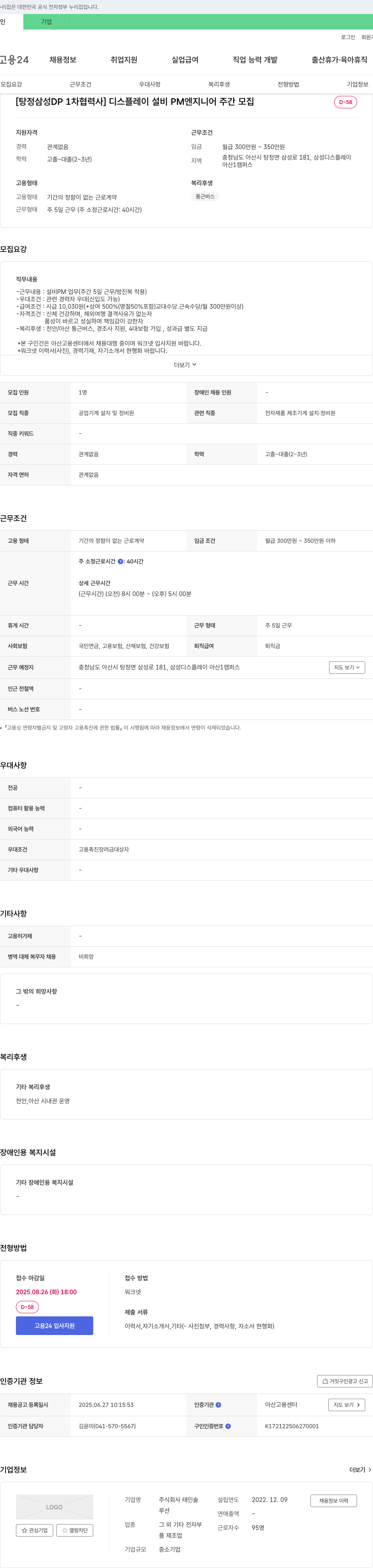Screen dimensions: 373x1568
Task: Open the 출산휴가·육아휴직 menu
Action: 340,60
